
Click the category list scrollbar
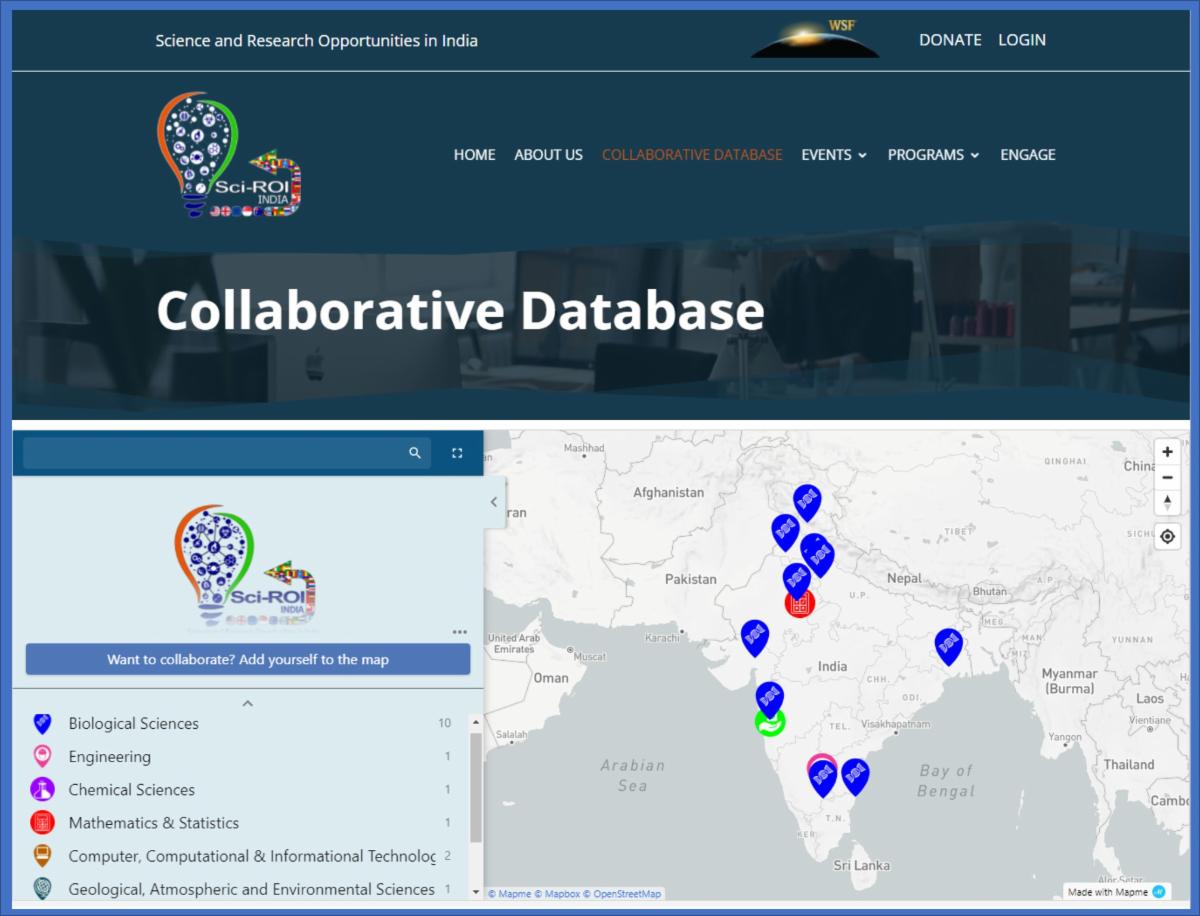pyautogui.click(x=476, y=790)
